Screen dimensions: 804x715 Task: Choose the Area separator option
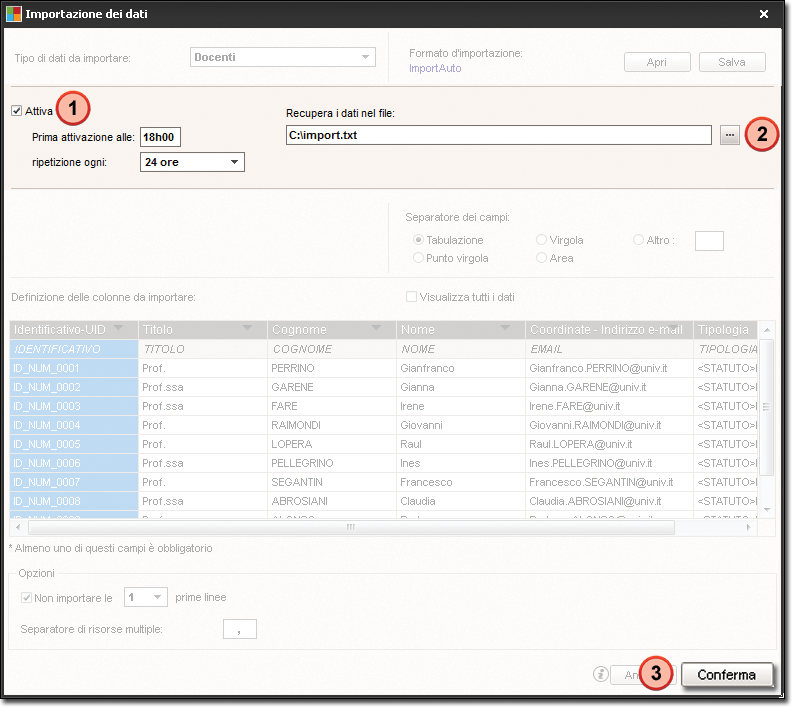point(541,257)
